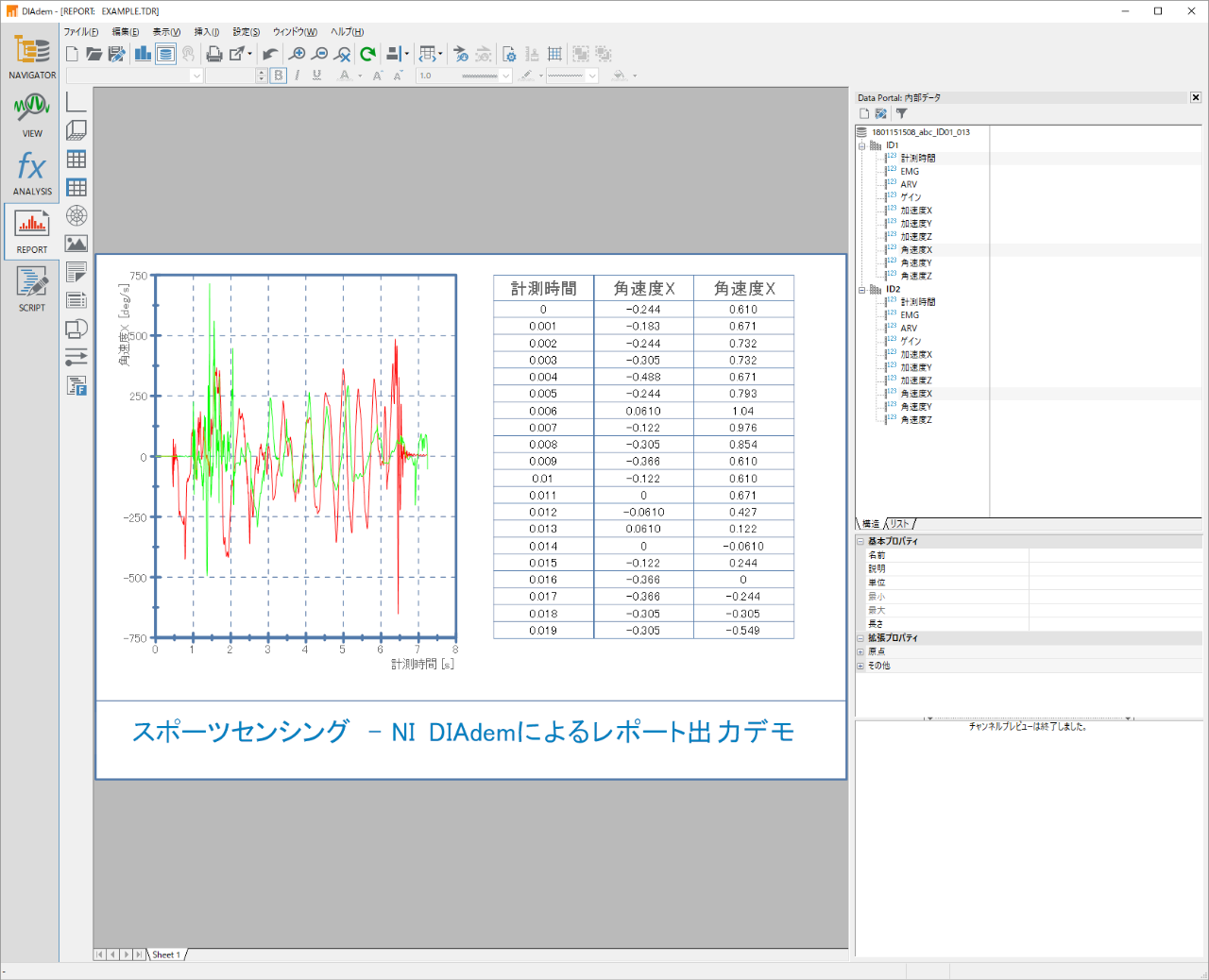Select the insert graphic image tool
The image size is (1209, 980).
[77, 244]
